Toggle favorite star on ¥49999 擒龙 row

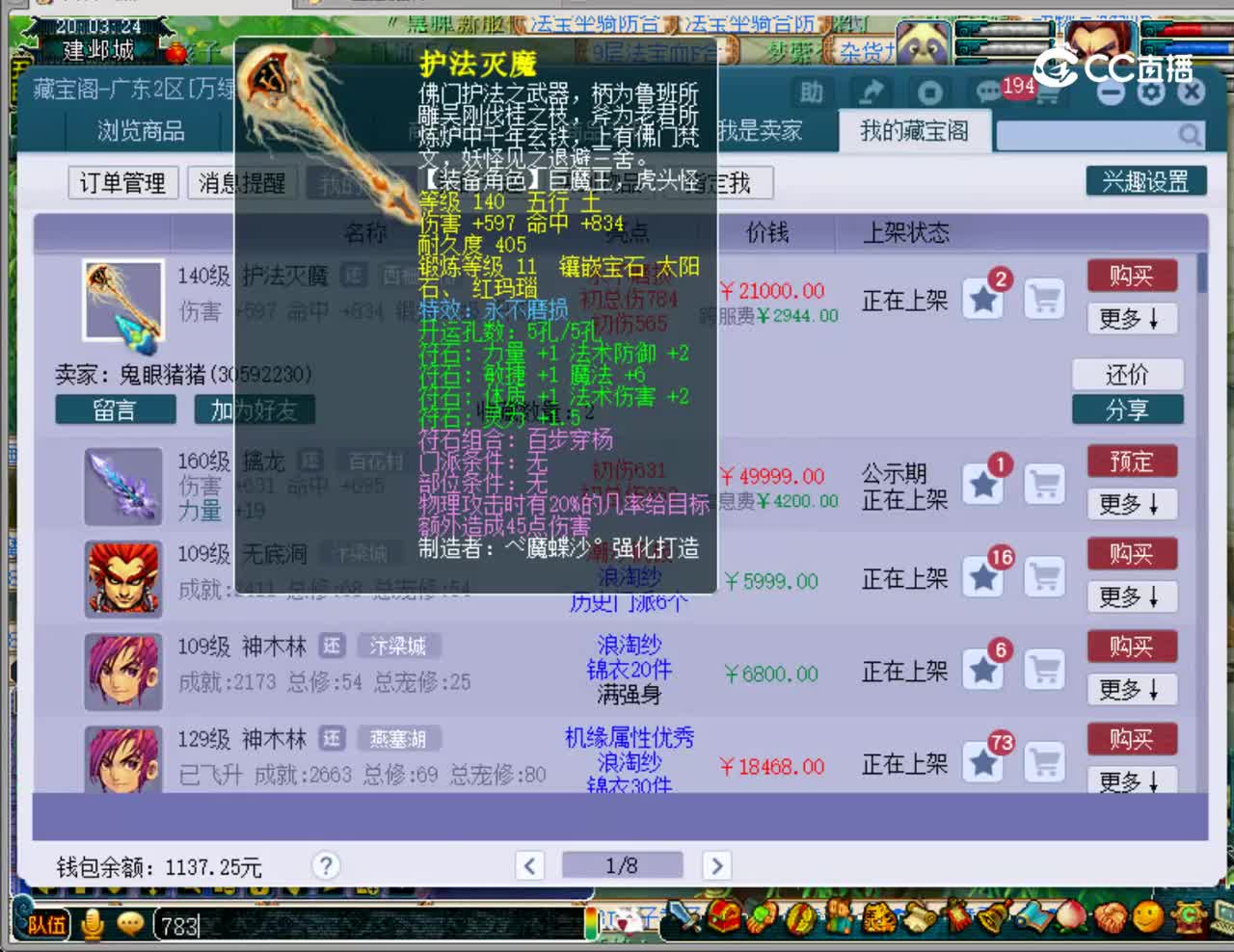(x=983, y=485)
